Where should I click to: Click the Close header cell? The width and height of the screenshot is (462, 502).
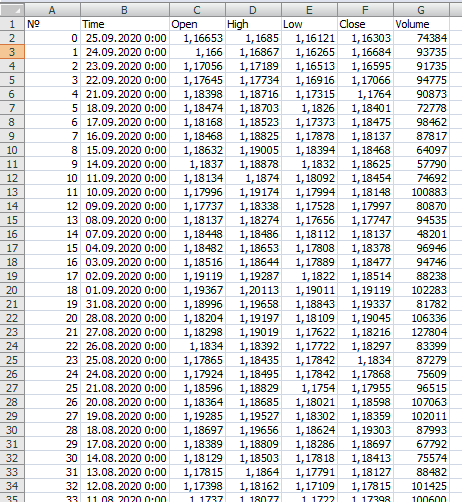tap(365, 24)
